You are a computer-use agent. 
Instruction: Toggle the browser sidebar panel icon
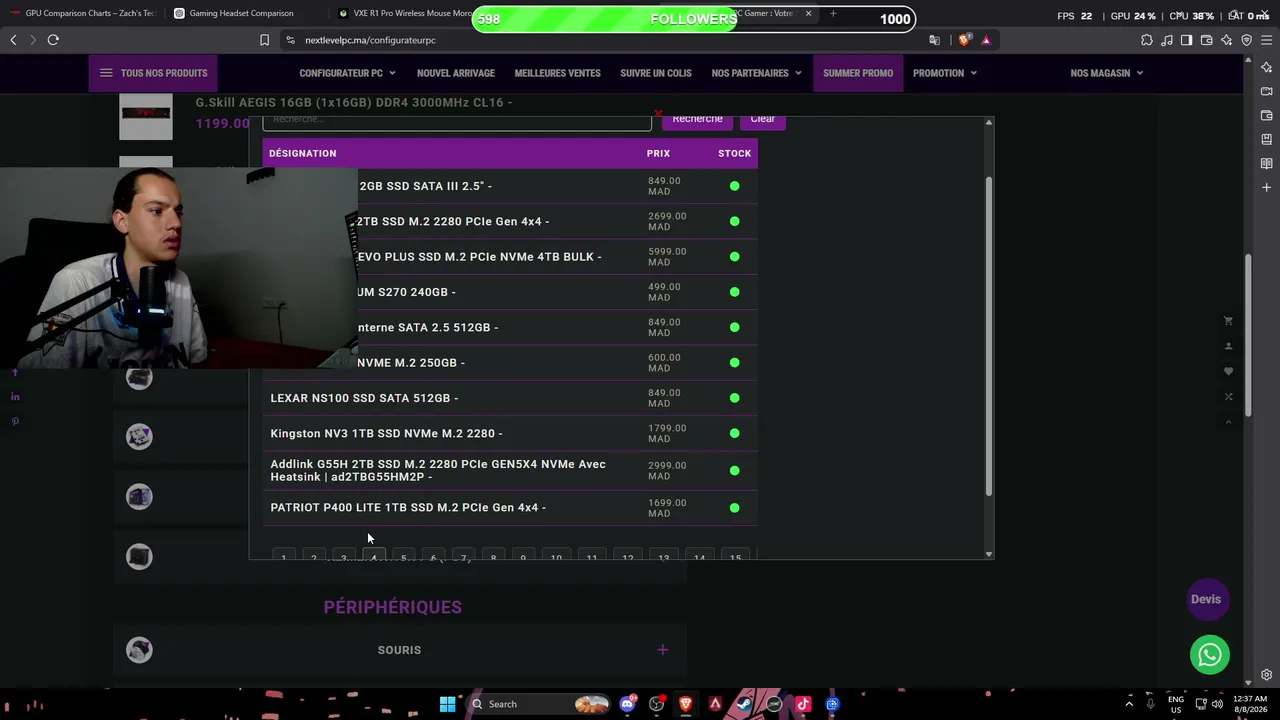click(1187, 40)
